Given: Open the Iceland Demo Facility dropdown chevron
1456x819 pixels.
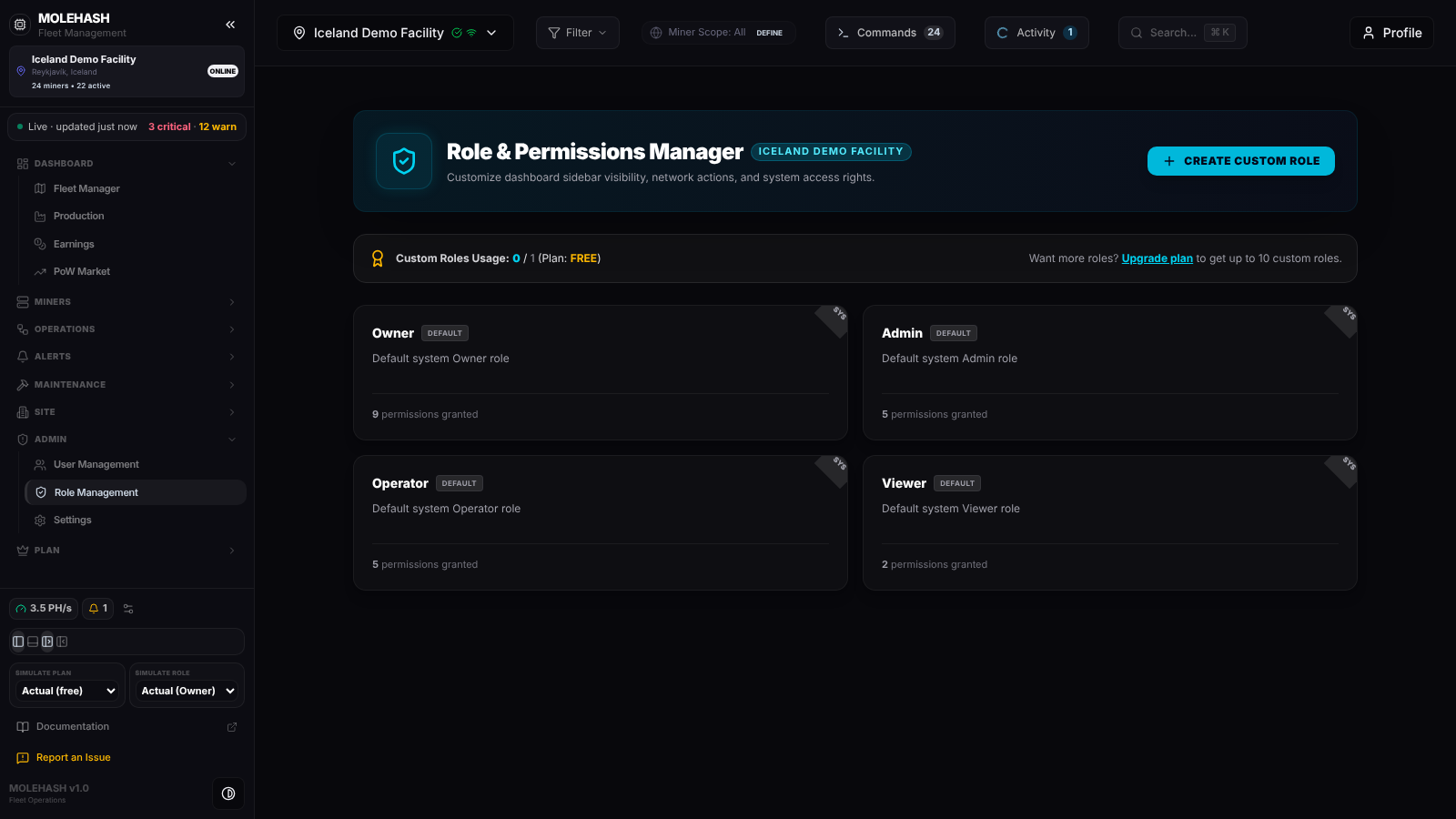Looking at the screenshot, I should click(491, 33).
